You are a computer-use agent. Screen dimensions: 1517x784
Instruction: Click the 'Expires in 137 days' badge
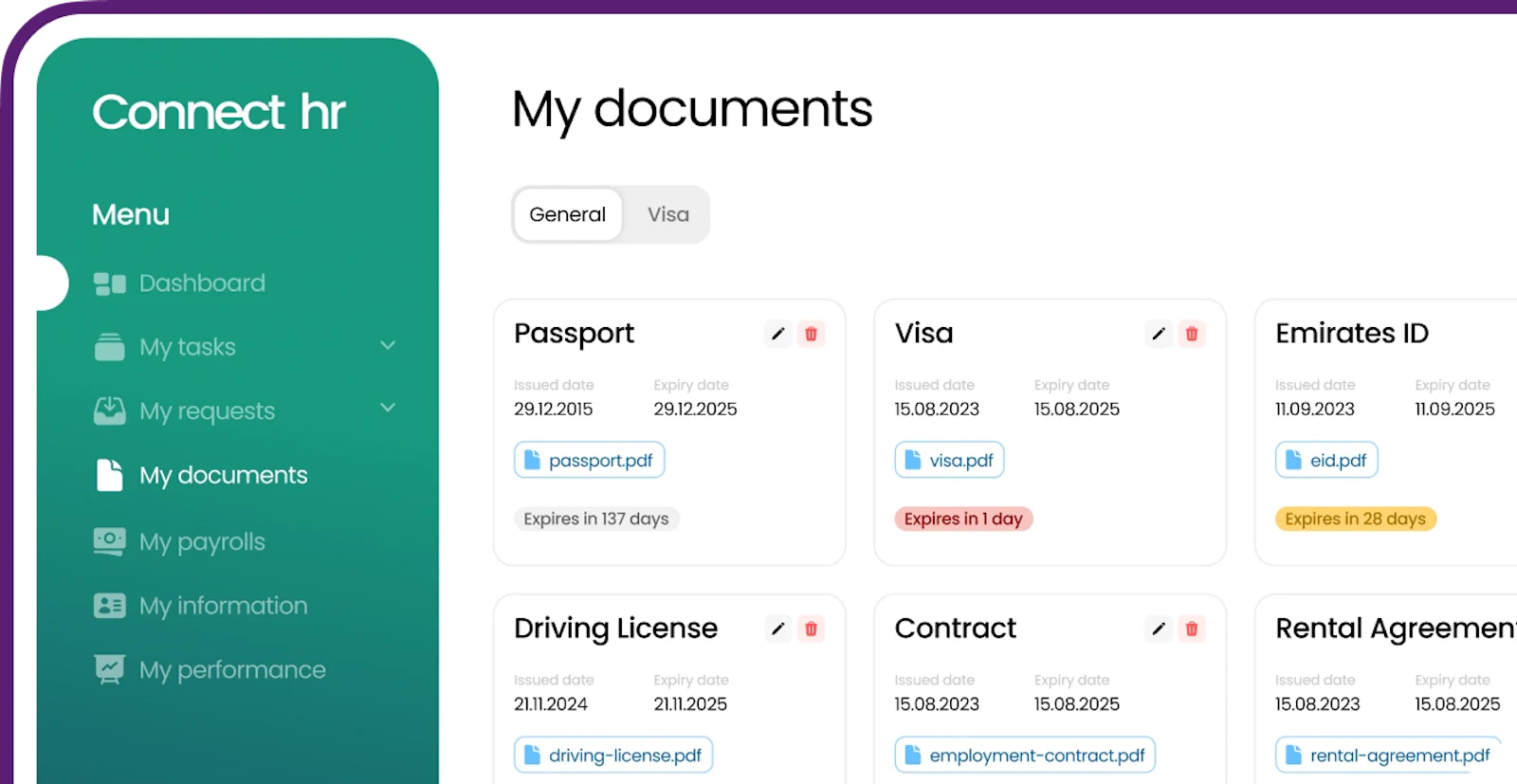[596, 519]
